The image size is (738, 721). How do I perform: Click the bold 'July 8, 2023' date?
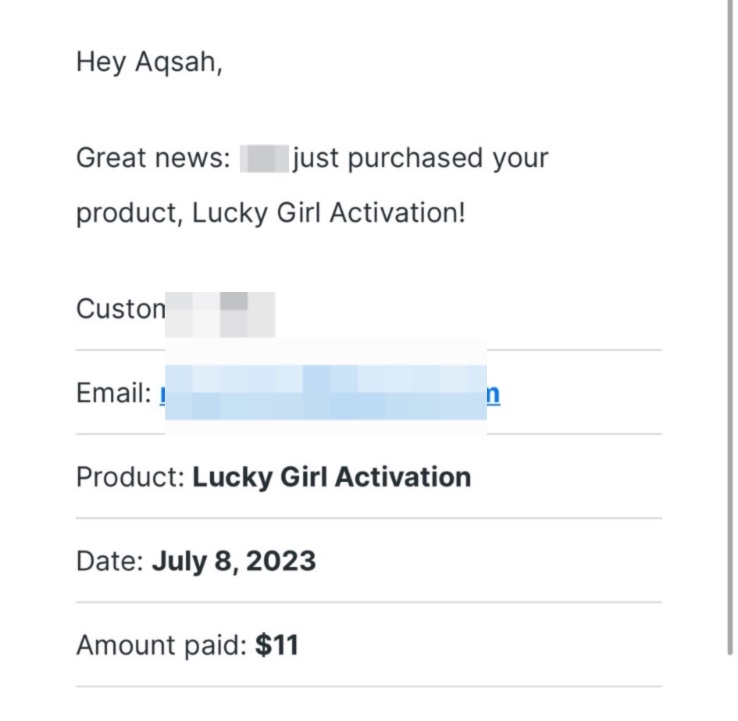point(233,561)
